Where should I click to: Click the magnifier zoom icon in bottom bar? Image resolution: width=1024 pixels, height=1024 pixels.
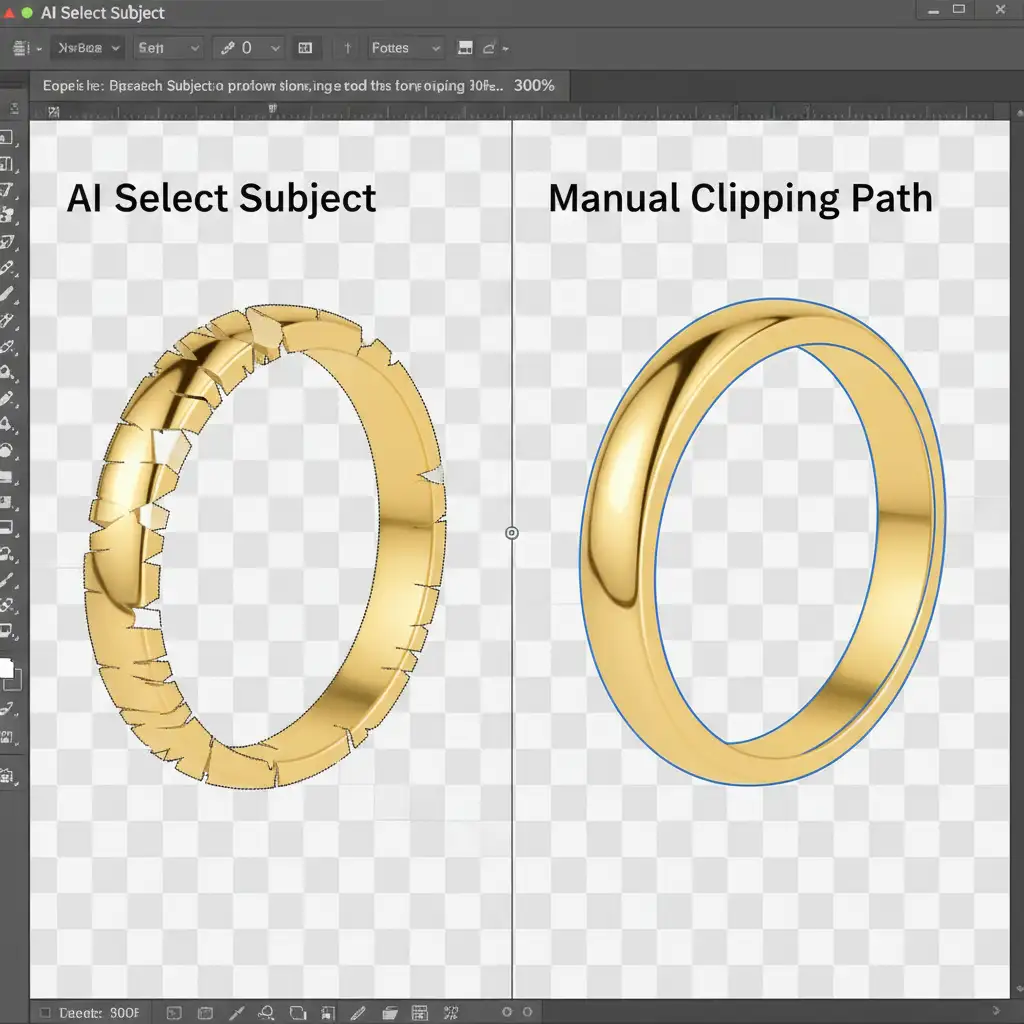point(266,1013)
